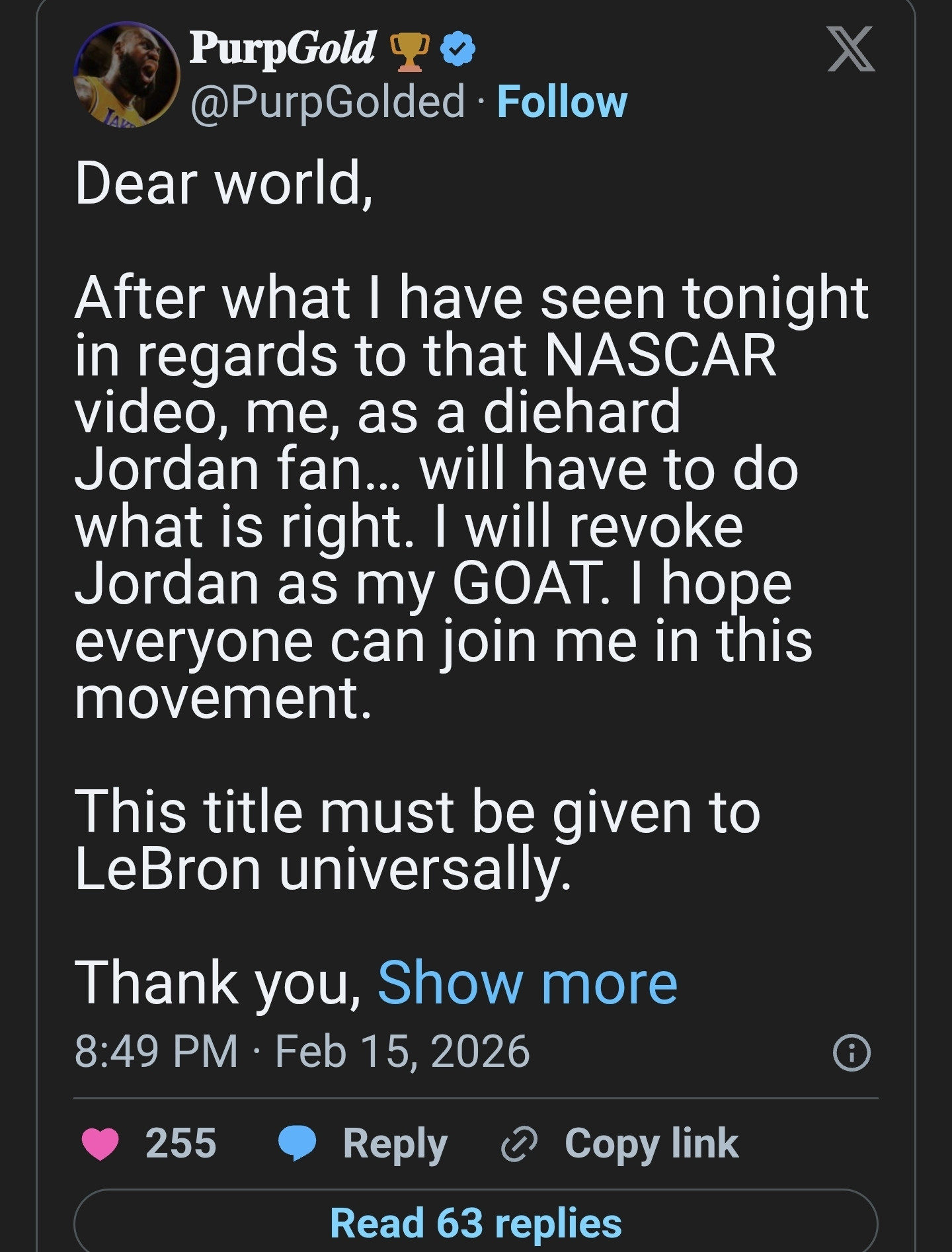Open the @PurpGolded handle link
The height and width of the screenshot is (1252, 952).
tap(327, 102)
